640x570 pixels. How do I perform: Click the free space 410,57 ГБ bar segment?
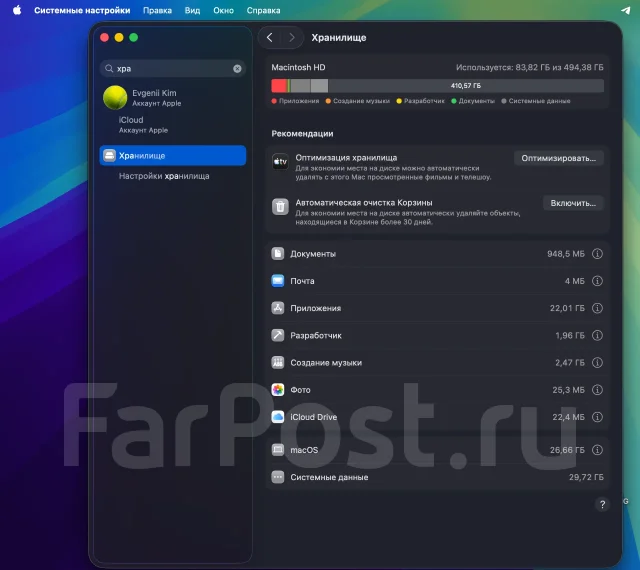coord(466,86)
